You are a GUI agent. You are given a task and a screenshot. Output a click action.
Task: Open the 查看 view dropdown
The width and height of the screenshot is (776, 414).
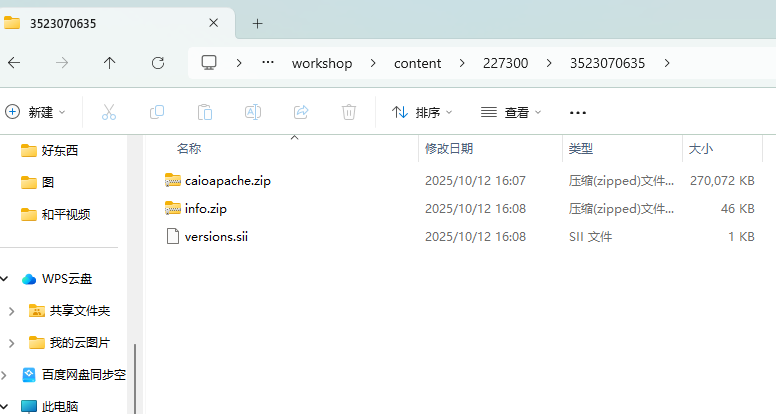(511, 112)
